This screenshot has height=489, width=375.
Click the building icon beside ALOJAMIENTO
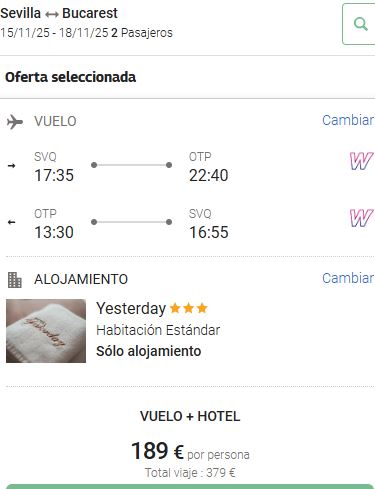point(15,280)
